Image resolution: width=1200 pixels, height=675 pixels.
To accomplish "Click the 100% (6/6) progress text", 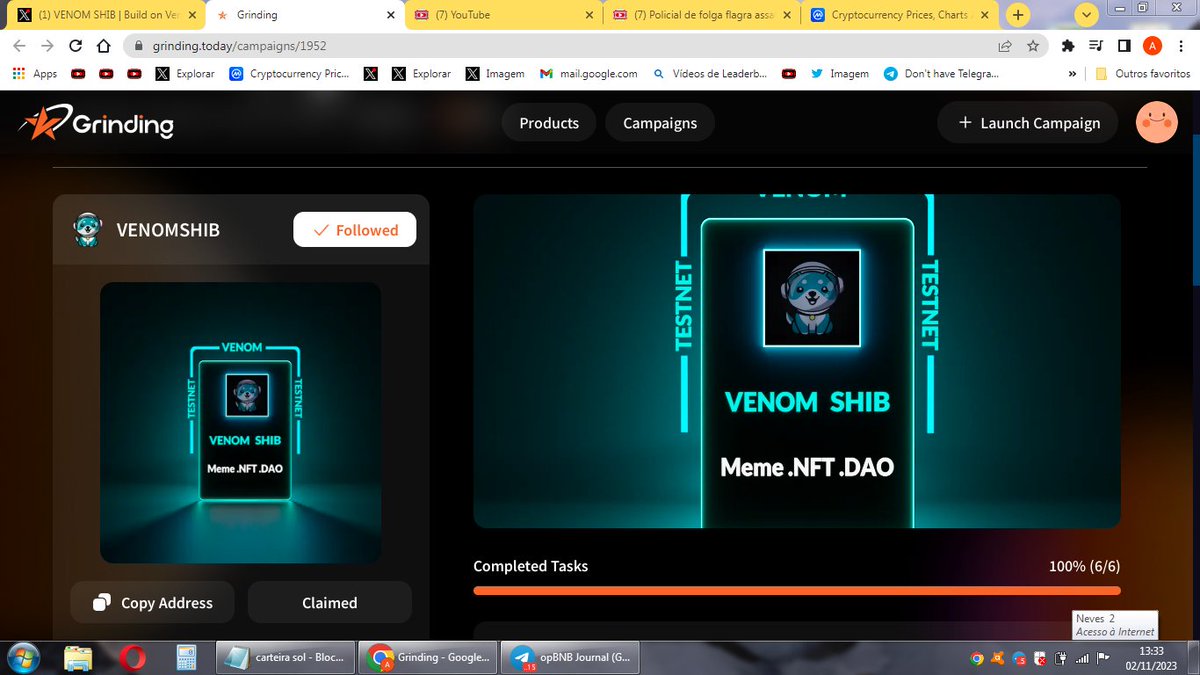I will (1084, 566).
